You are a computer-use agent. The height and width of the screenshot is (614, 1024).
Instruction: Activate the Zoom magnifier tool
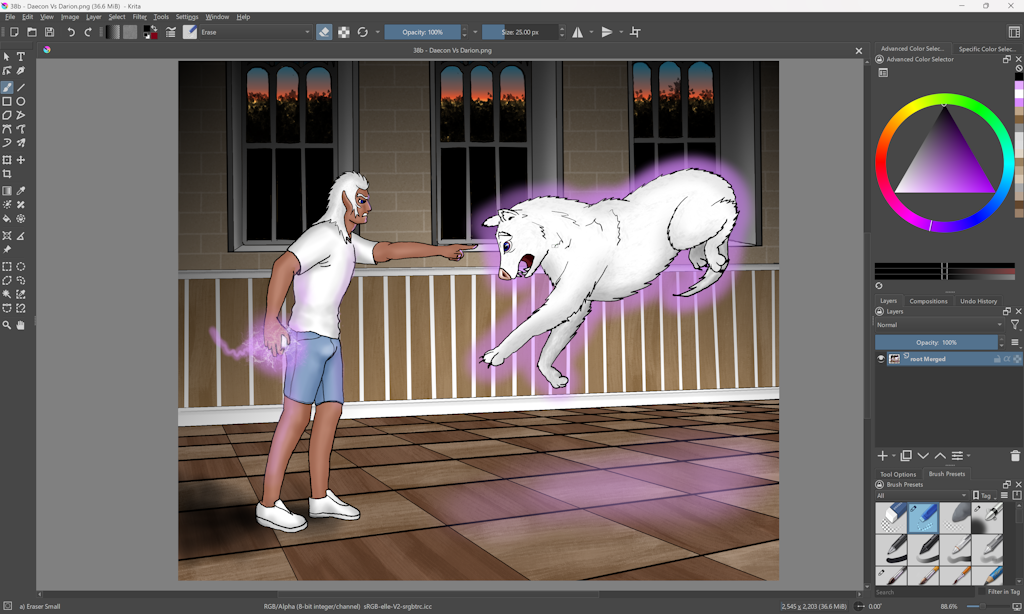pyautogui.click(x=7, y=325)
